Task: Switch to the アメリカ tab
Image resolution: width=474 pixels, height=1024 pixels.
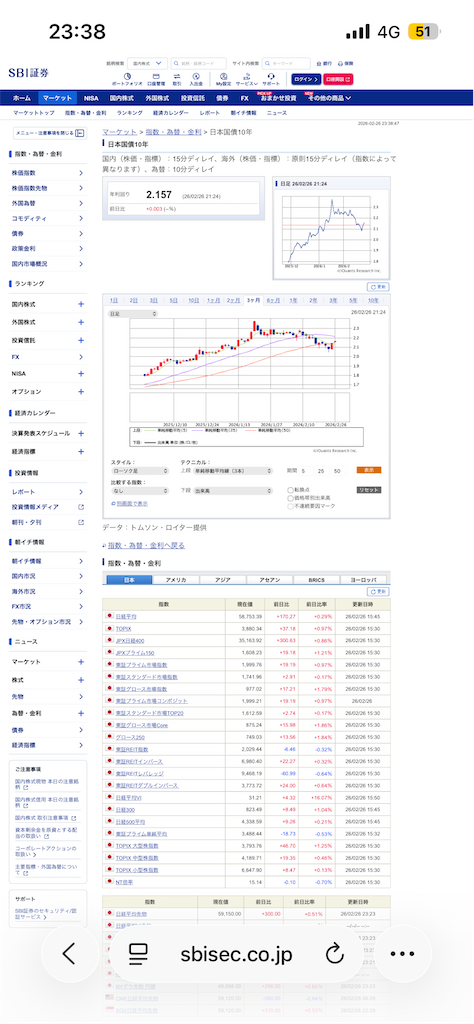Action: tap(176, 580)
